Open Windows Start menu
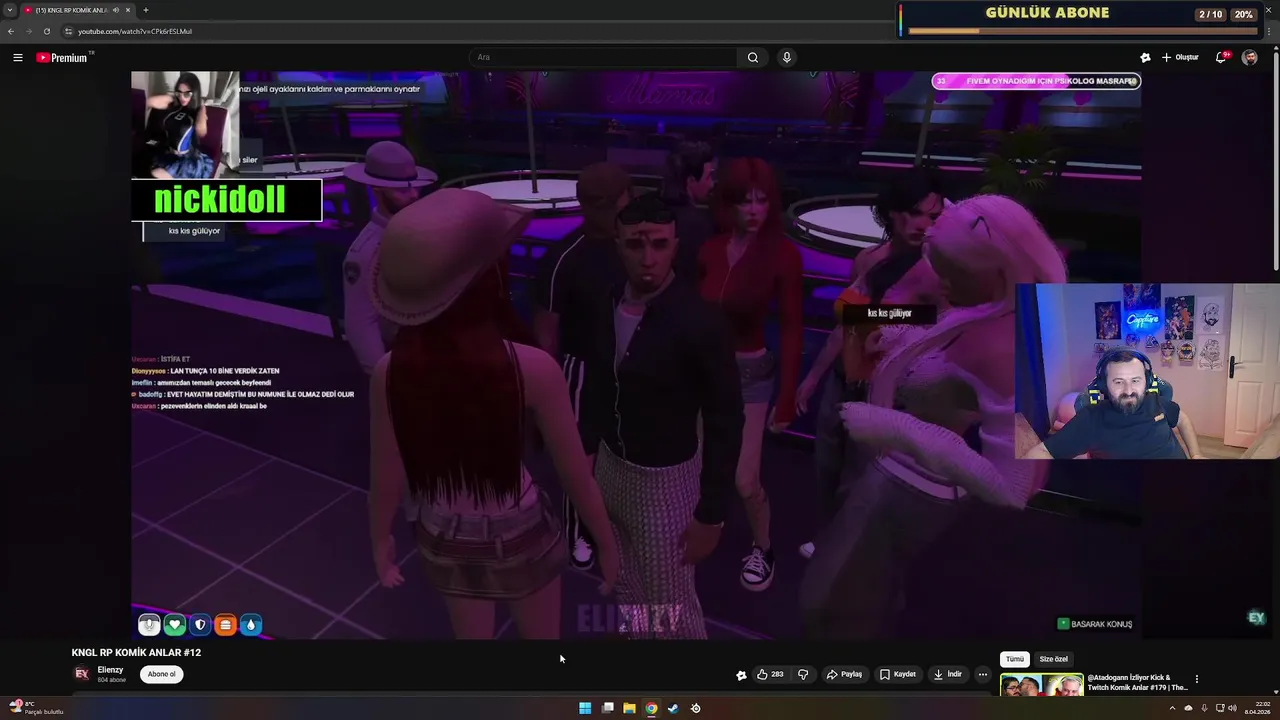 click(x=585, y=708)
